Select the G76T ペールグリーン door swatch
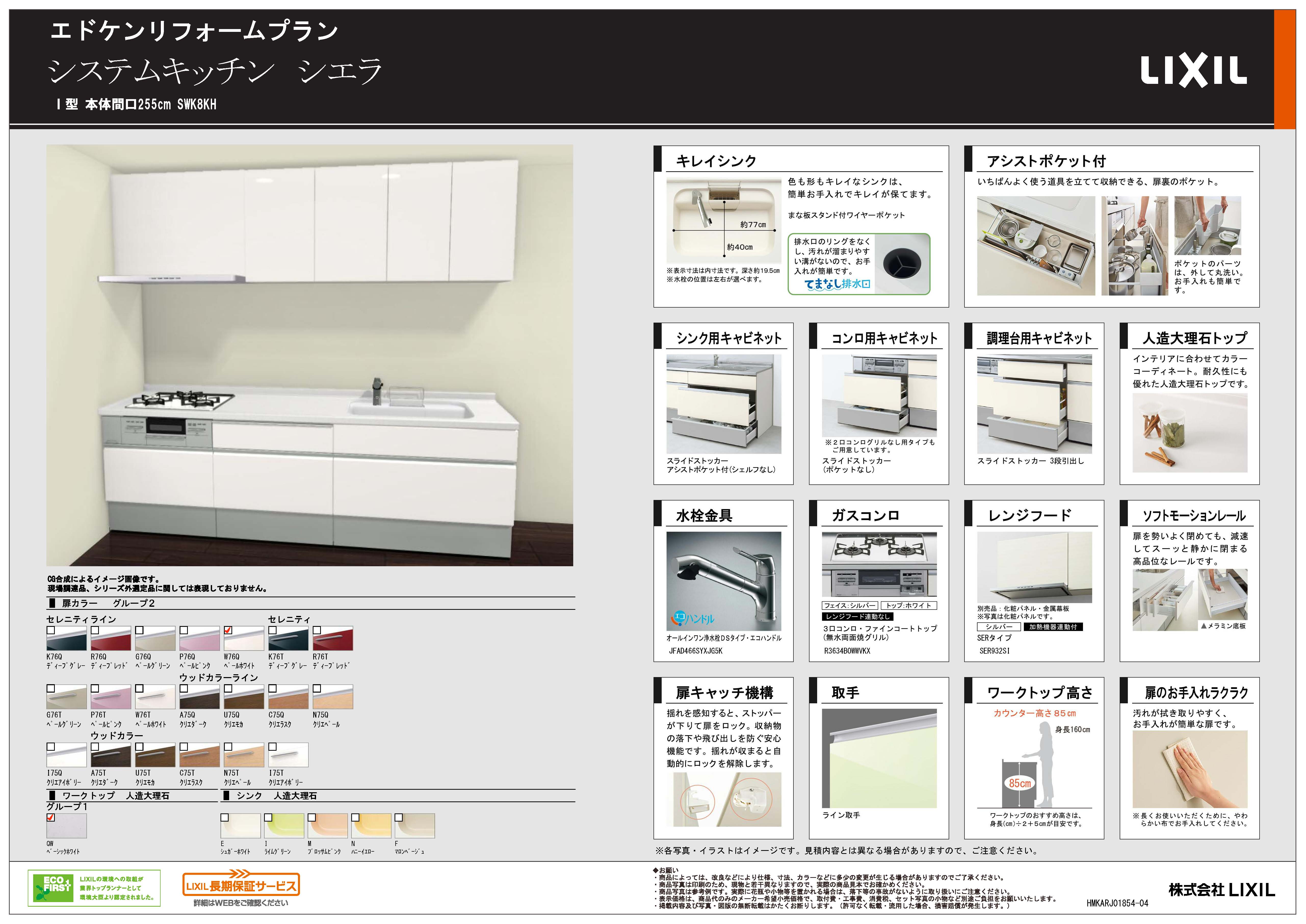 click(x=67, y=696)
